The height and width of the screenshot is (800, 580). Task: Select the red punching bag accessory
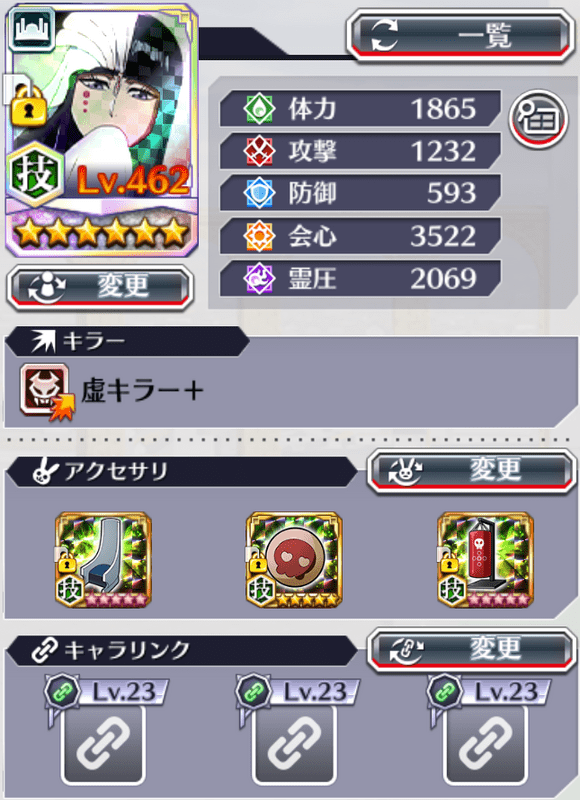coord(485,560)
